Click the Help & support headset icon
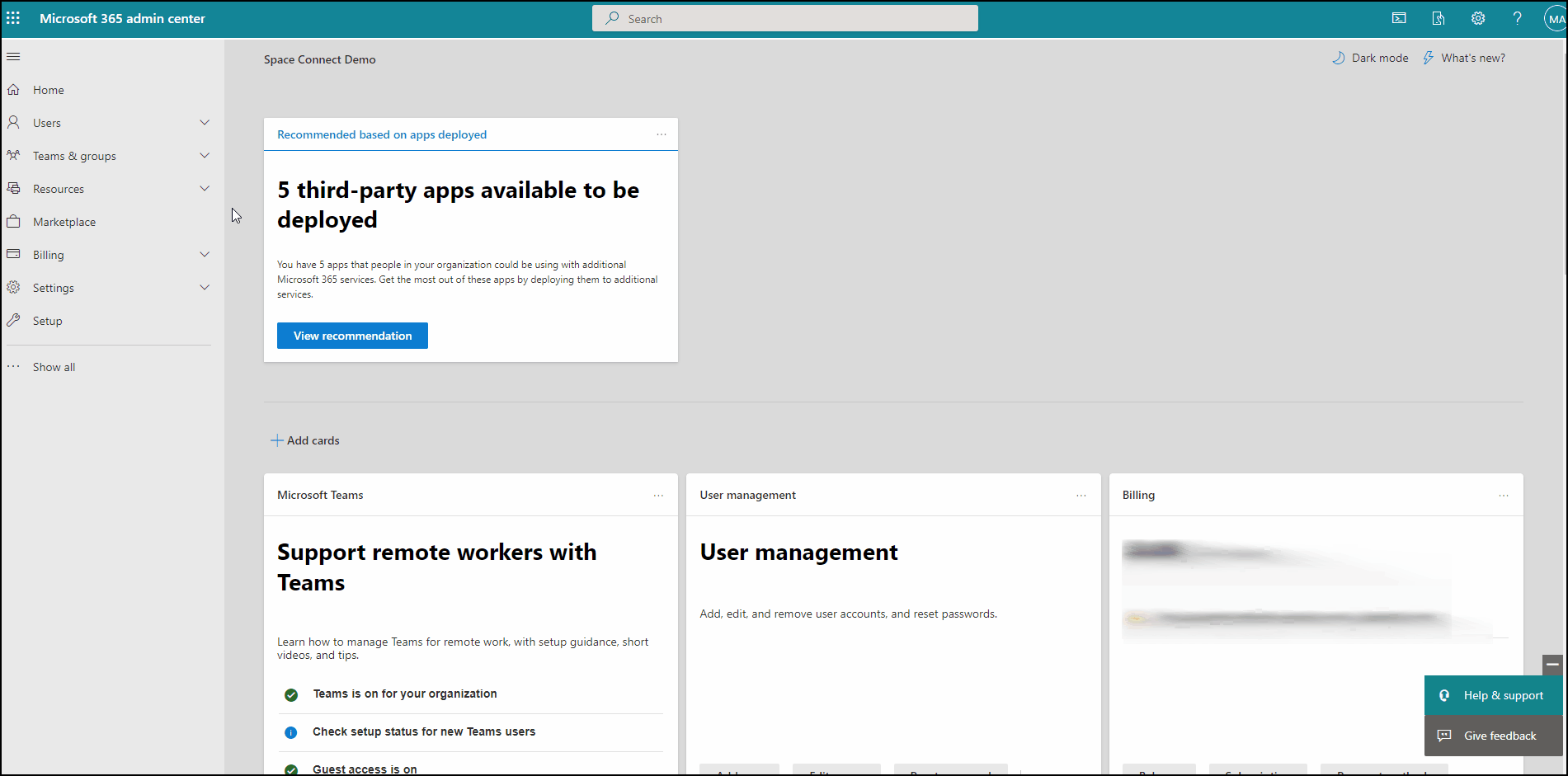This screenshot has height=776, width=1568. 1444,695
